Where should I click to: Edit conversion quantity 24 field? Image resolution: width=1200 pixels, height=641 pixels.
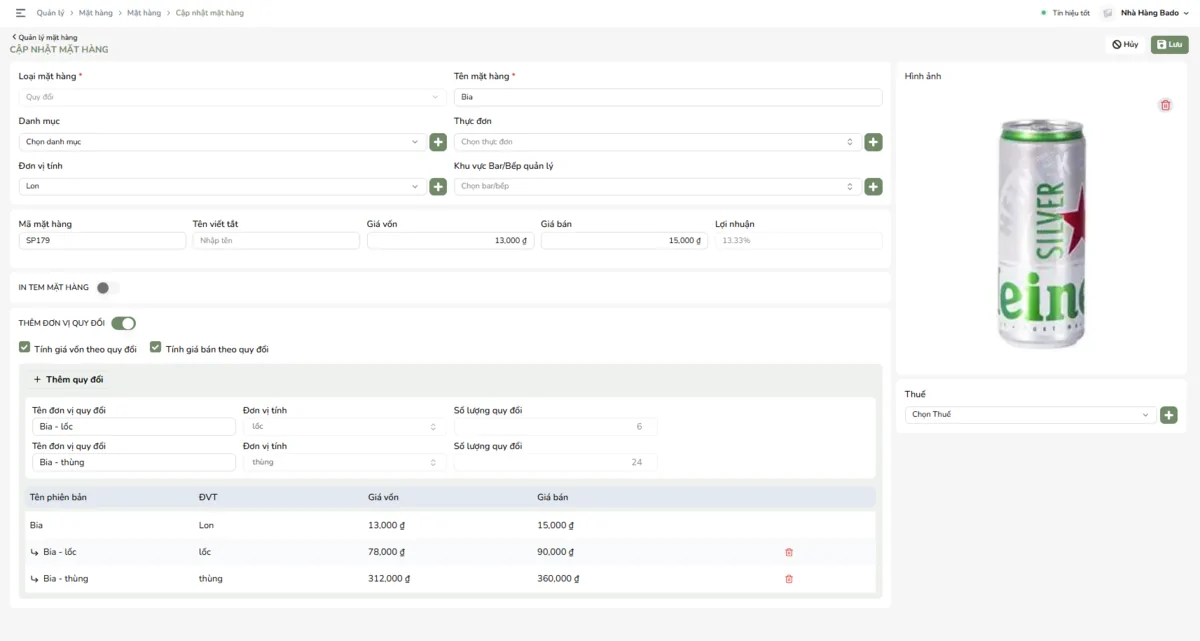(556, 462)
